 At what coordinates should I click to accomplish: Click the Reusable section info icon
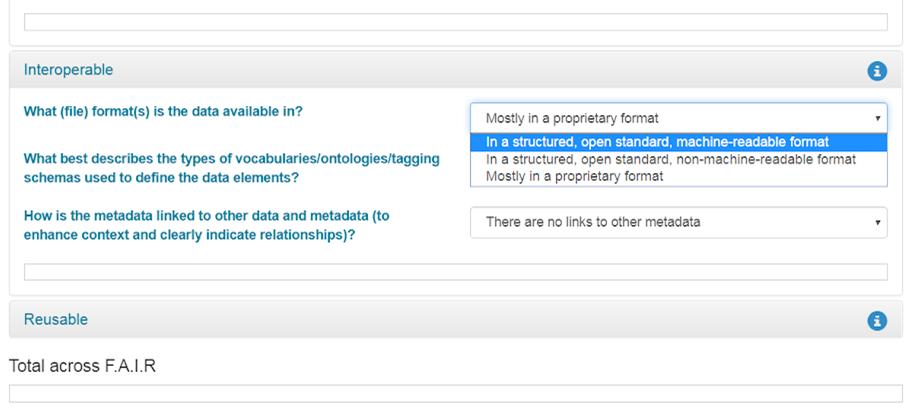coord(877,320)
